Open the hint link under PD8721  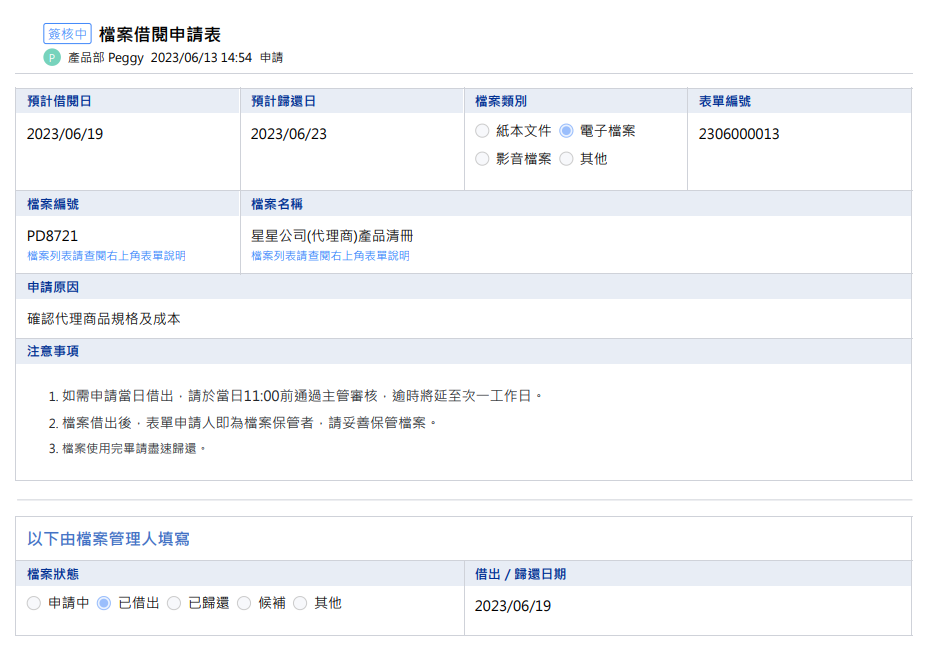107,256
